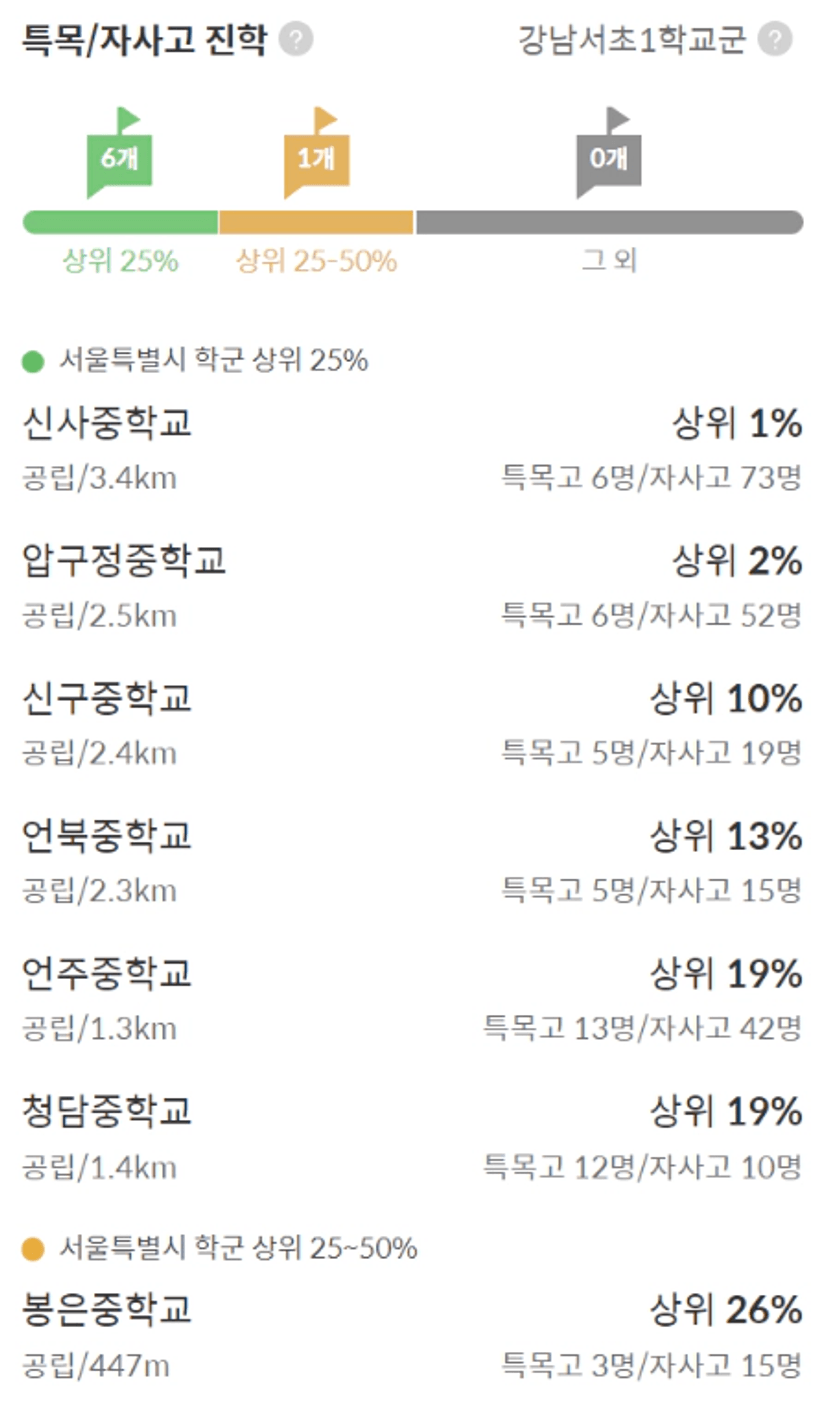
Task: Open 언북중학교 school entry
Action: pyautogui.click(x=107, y=836)
